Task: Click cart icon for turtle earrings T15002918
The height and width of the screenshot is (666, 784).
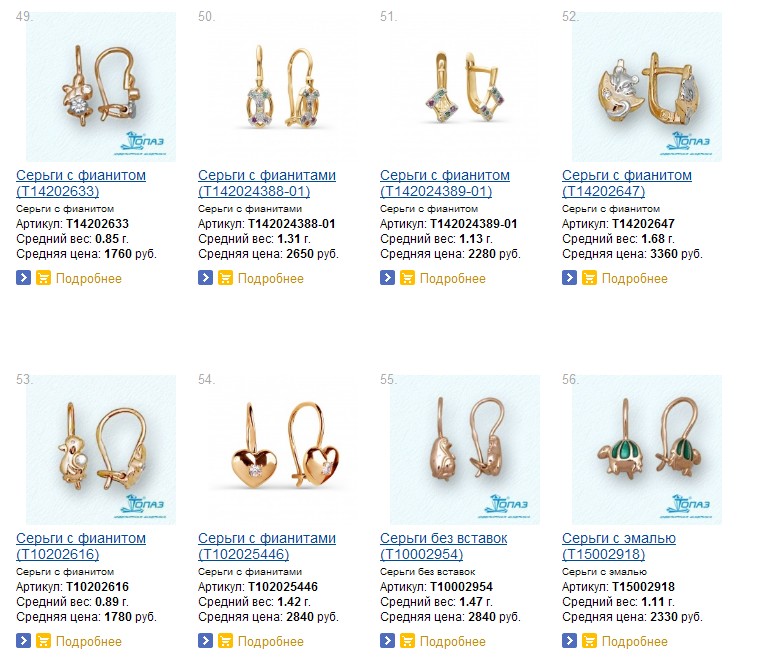Action: (x=590, y=640)
